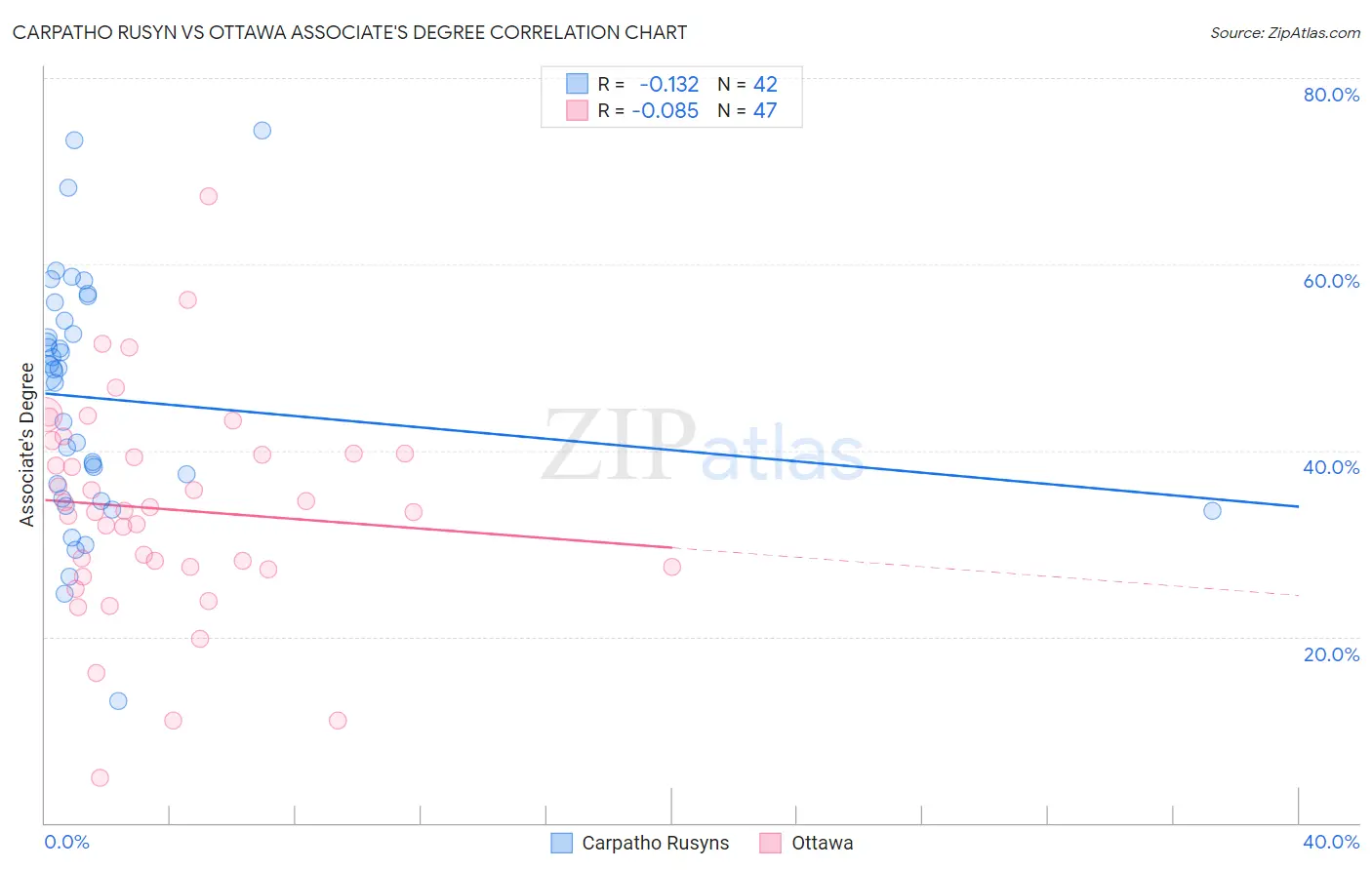Click the topmost blue data point near 76%
Image resolution: width=1372 pixels, height=870 pixels.
[x=262, y=131]
